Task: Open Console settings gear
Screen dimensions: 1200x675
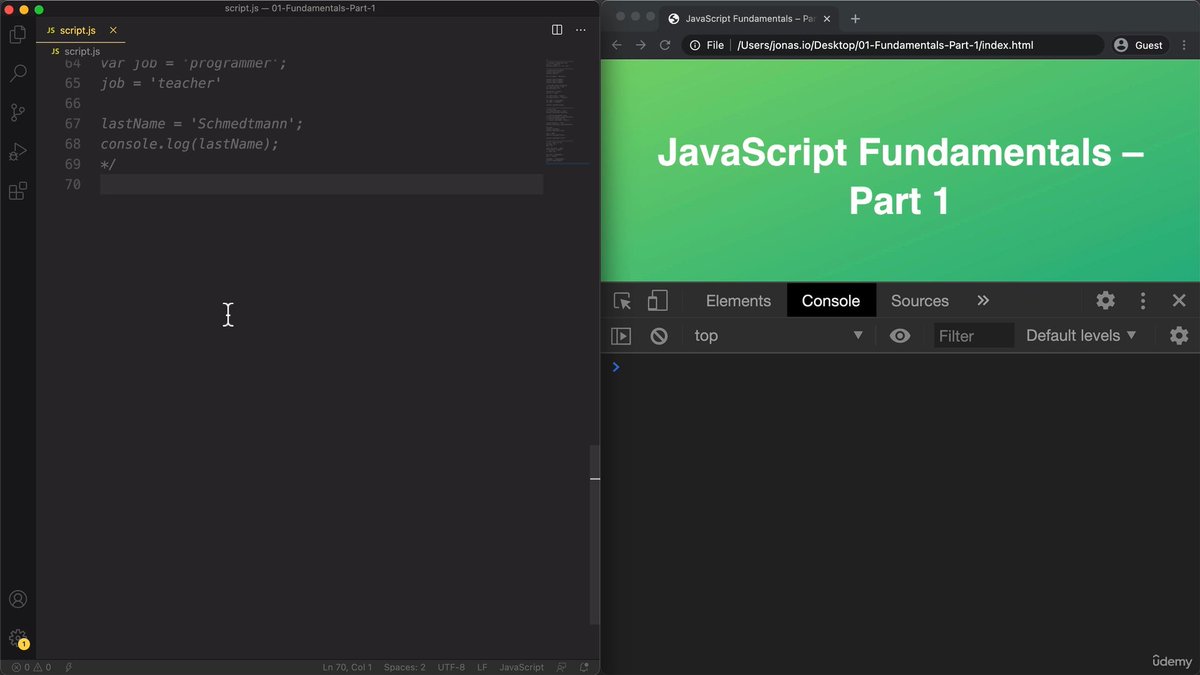Action: point(1179,336)
